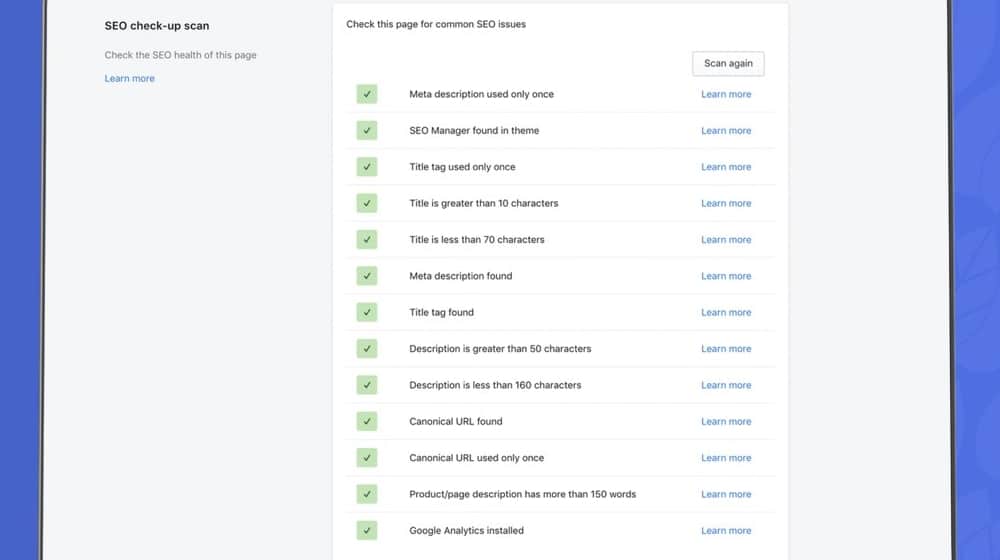Select the Title tag found row text

(x=441, y=313)
